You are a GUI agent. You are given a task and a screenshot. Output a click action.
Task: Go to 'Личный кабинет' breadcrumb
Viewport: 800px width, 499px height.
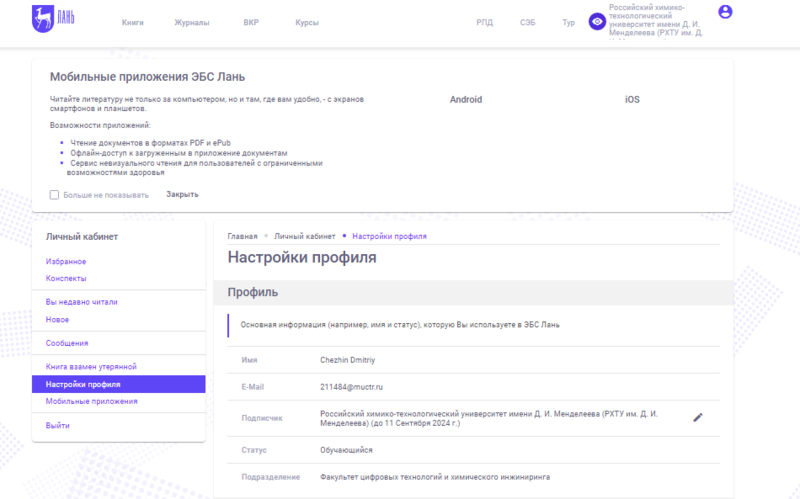click(305, 236)
